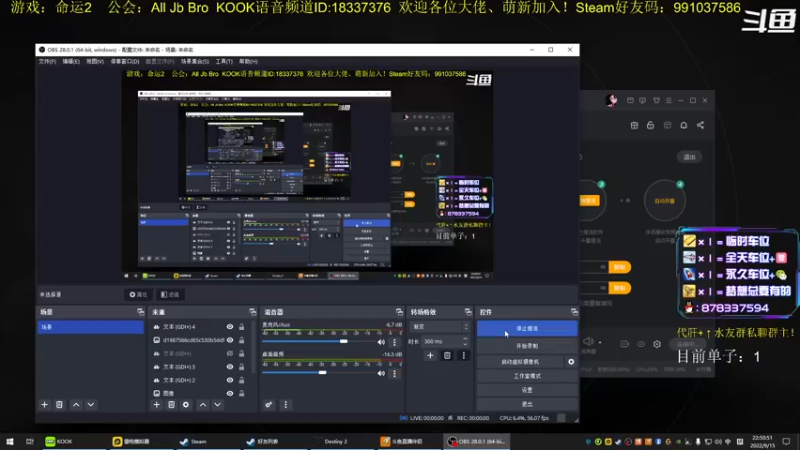Viewport: 800px width, 450px height.
Task: Click the stop streaming button
Action: 527,329
